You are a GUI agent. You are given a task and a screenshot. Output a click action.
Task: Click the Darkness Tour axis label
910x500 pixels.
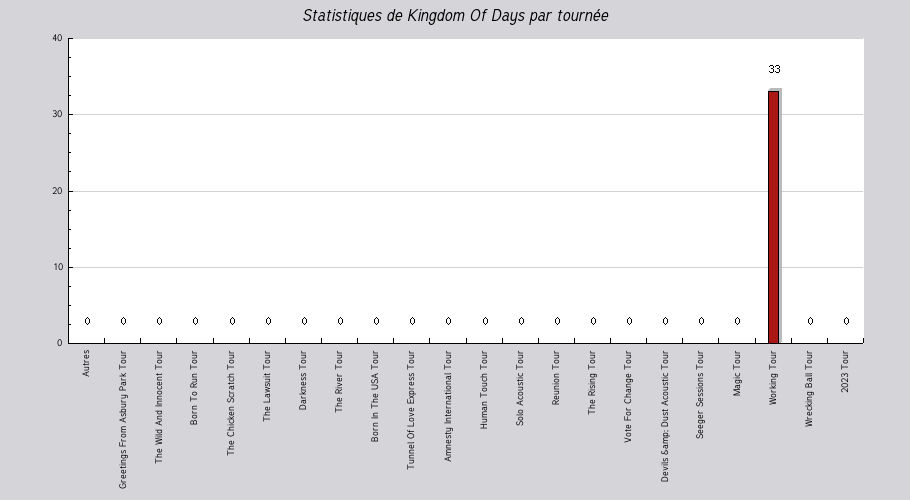[302, 380]
